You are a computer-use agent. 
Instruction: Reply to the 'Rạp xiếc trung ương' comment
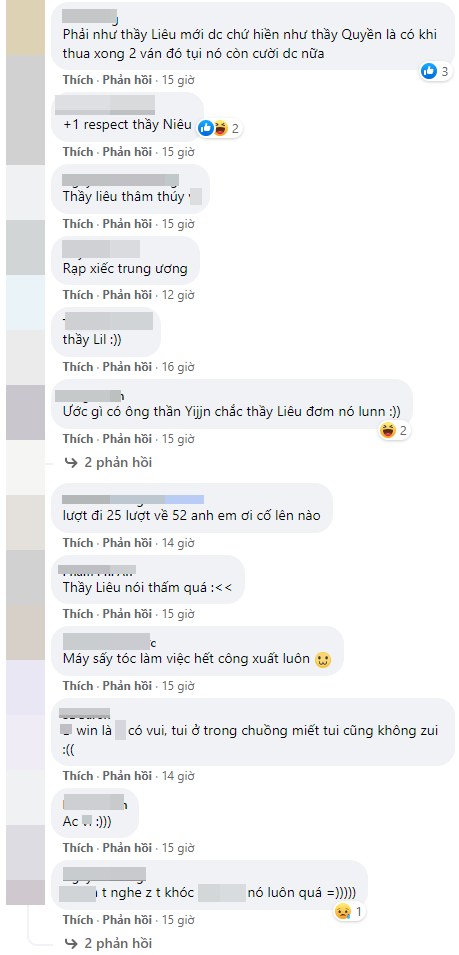click(x=127, y=295)
